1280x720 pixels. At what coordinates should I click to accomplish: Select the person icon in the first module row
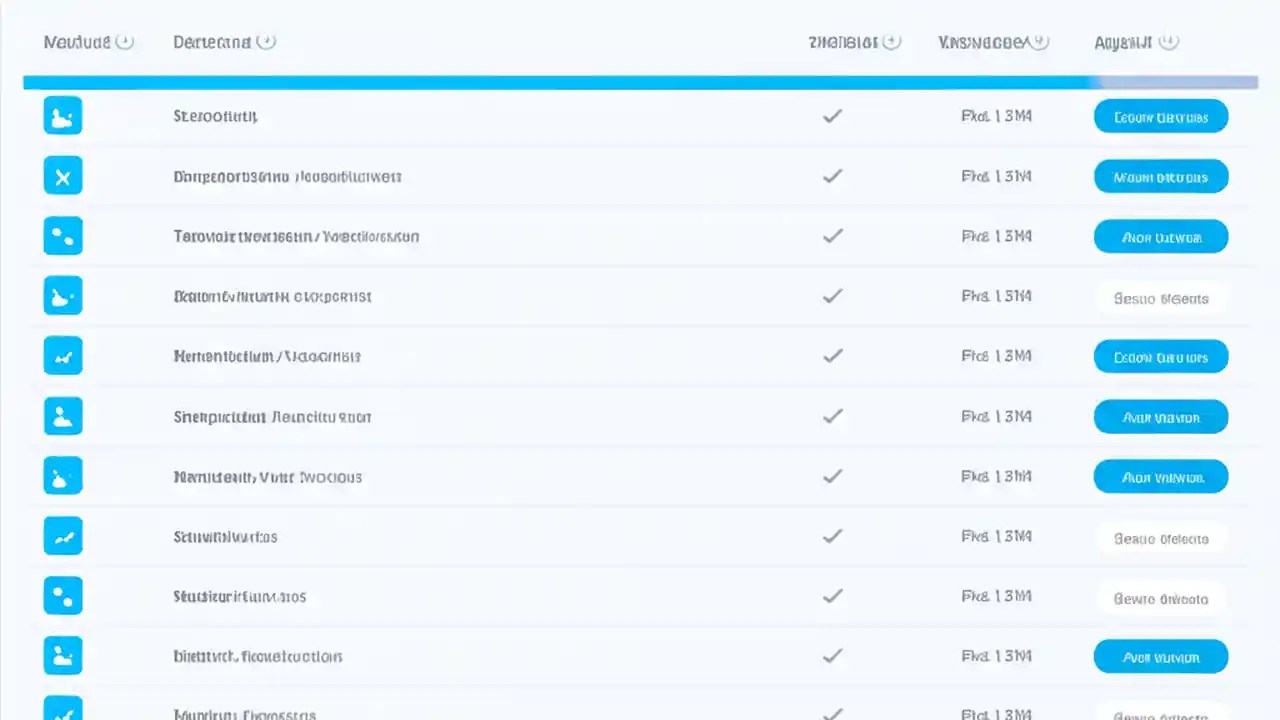tap(63, 116)
